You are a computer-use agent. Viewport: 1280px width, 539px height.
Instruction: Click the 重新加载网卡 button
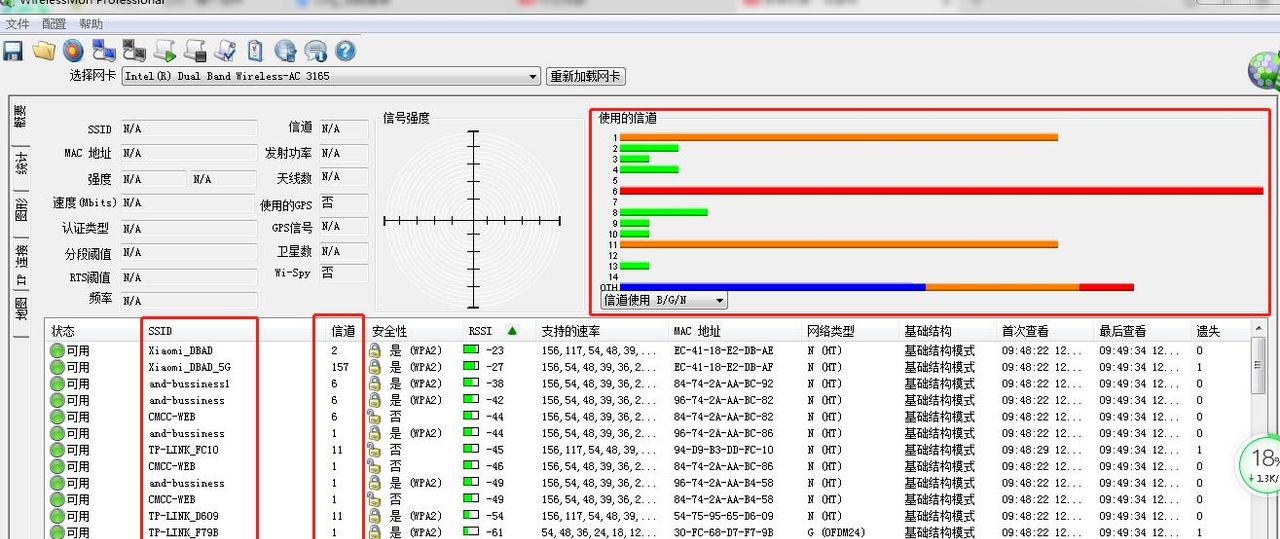[586, 76]
